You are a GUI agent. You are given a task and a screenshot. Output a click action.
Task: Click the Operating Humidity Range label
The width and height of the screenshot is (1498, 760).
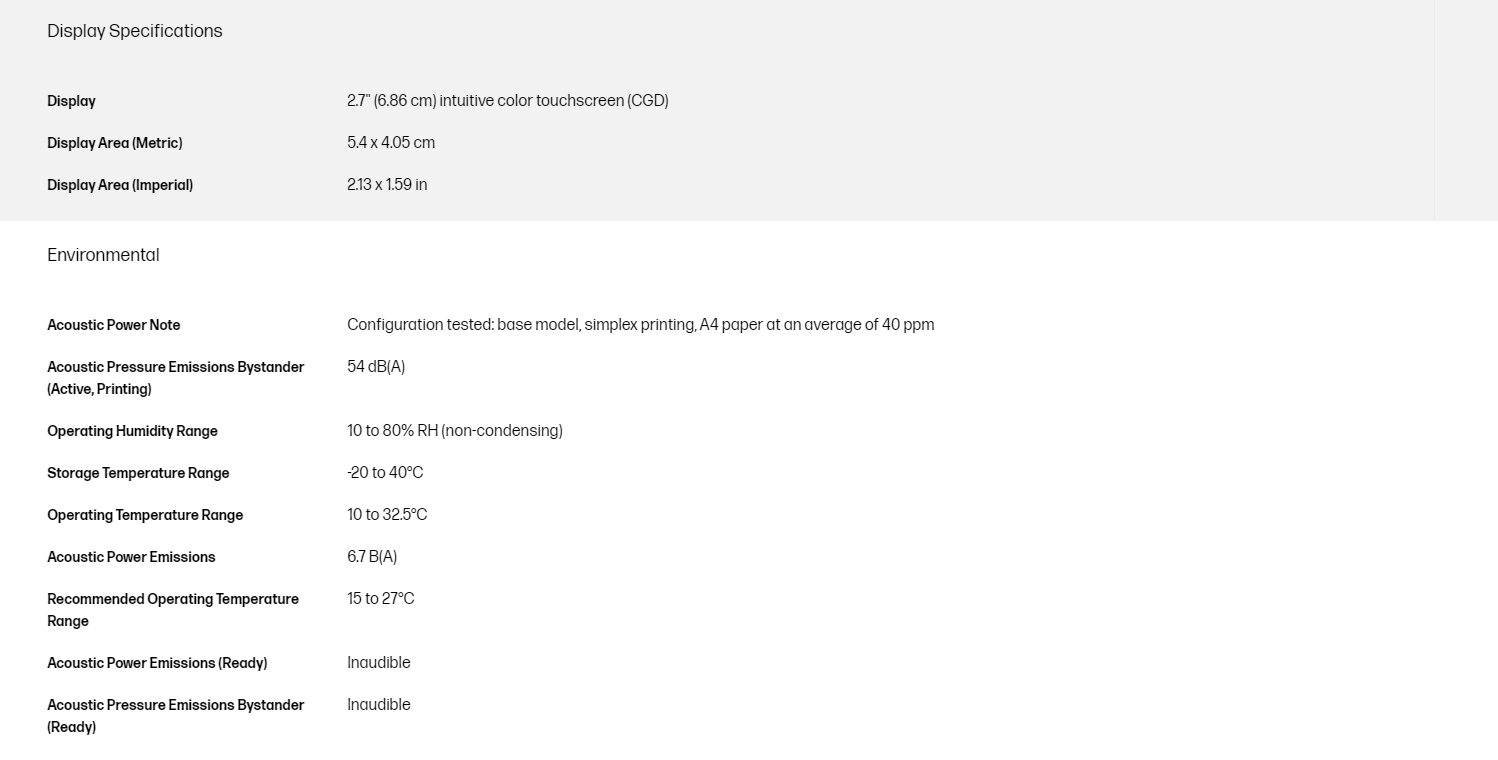[132, 431]
